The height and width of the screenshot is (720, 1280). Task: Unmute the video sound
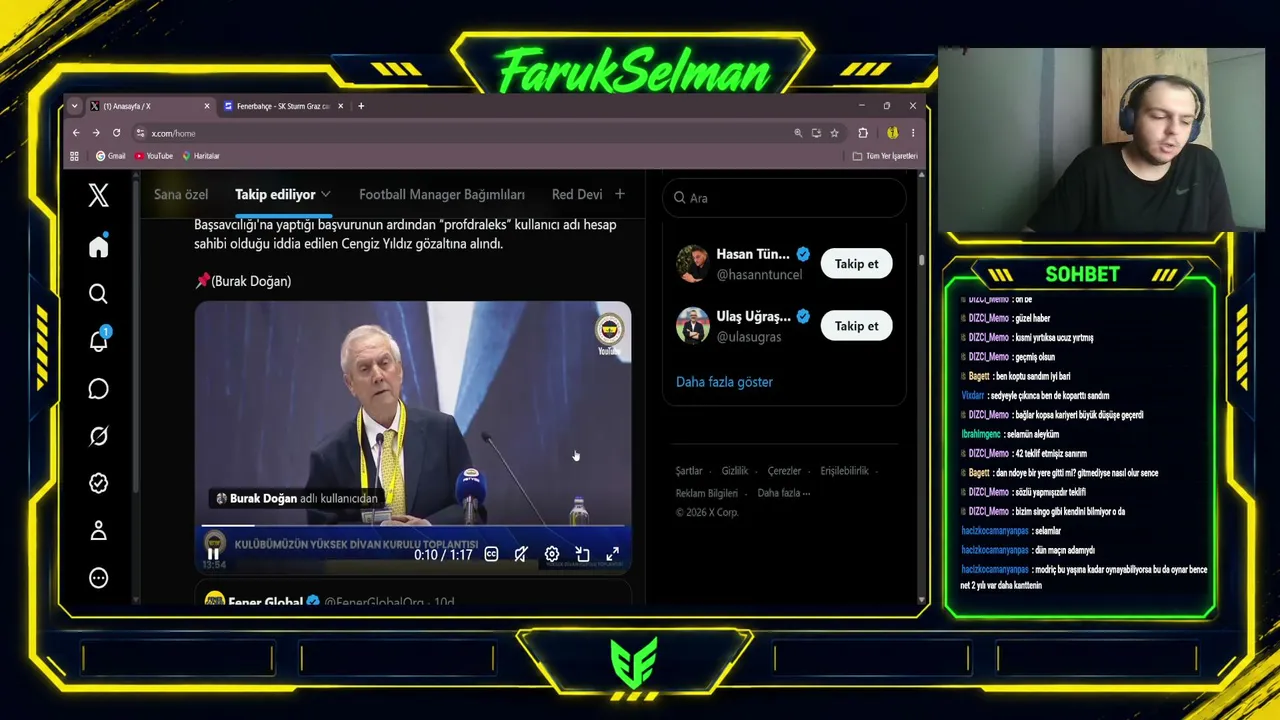pyautogui.click(x=521, y=554)
